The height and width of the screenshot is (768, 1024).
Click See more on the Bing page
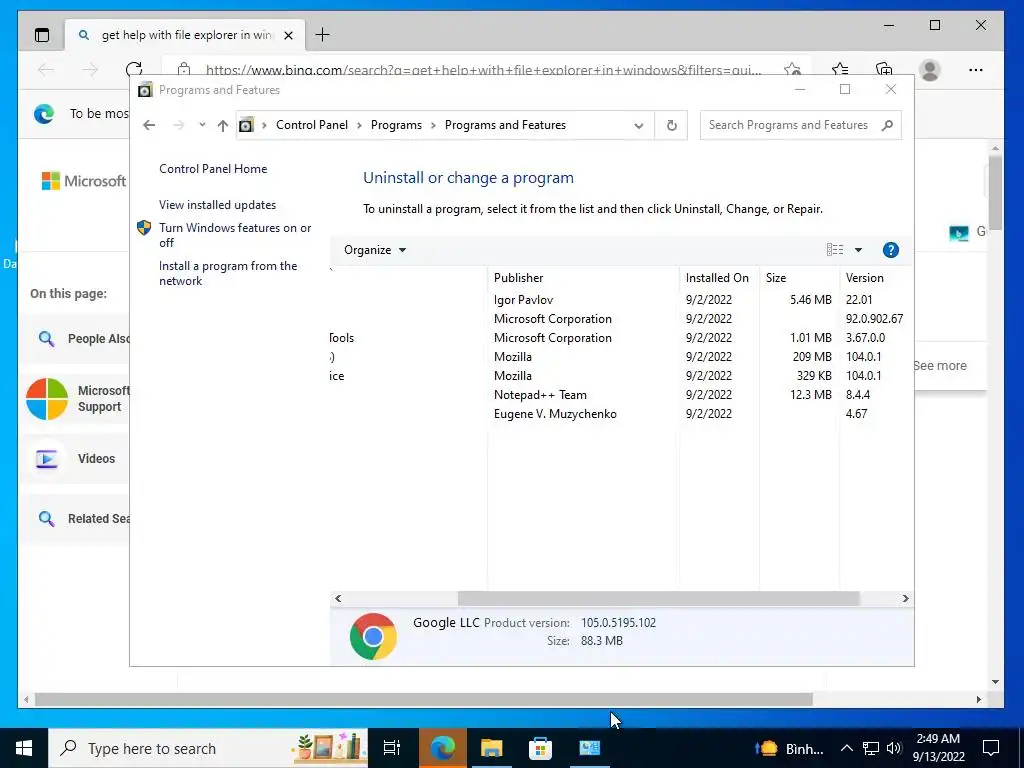[x=940, y=366]
